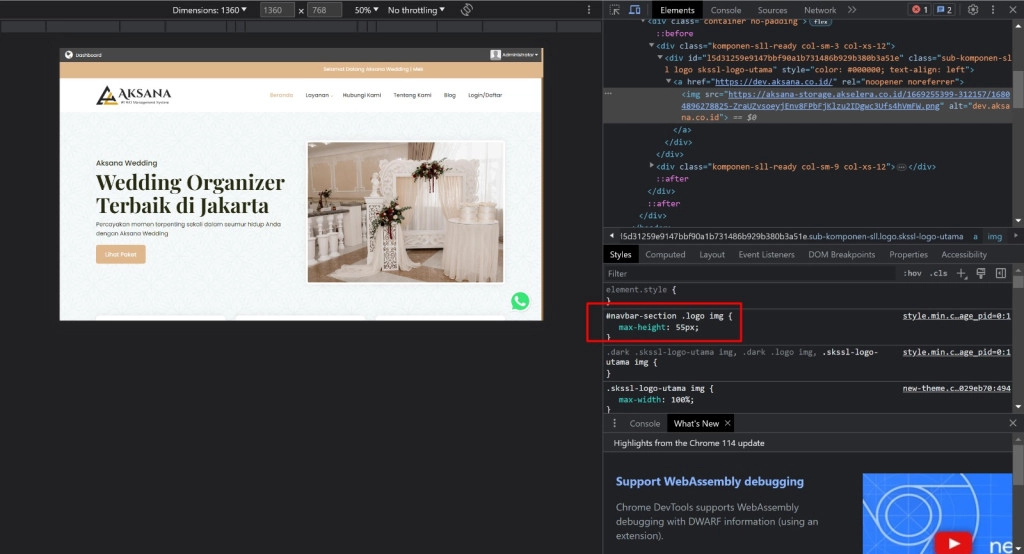Open DevTools three-dot customize menu
Image resolution: width=1024 pixels, height=554 pixels.
[x=993, y=10]
